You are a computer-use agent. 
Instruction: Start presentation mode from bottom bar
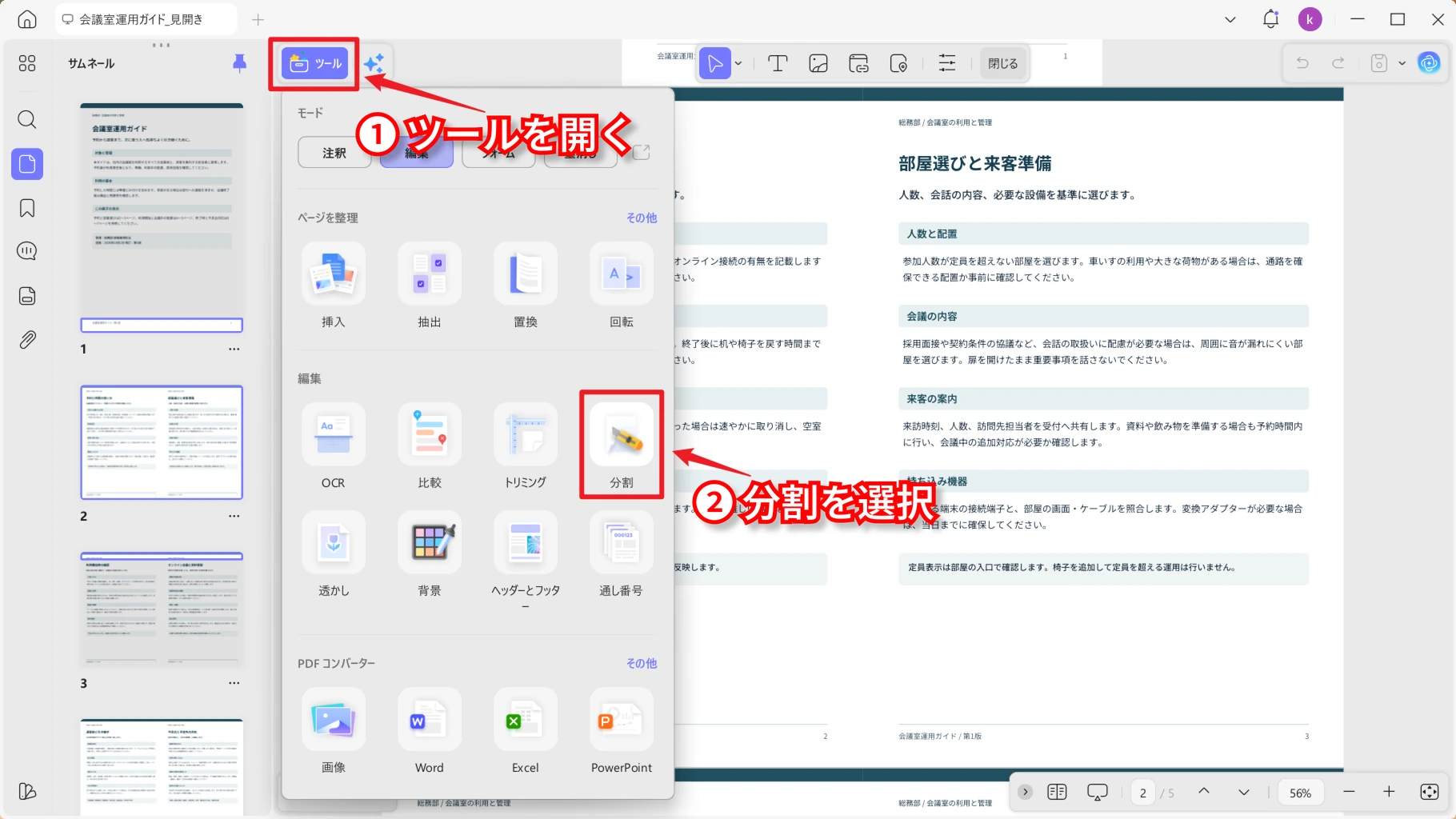click(1098, 792)
